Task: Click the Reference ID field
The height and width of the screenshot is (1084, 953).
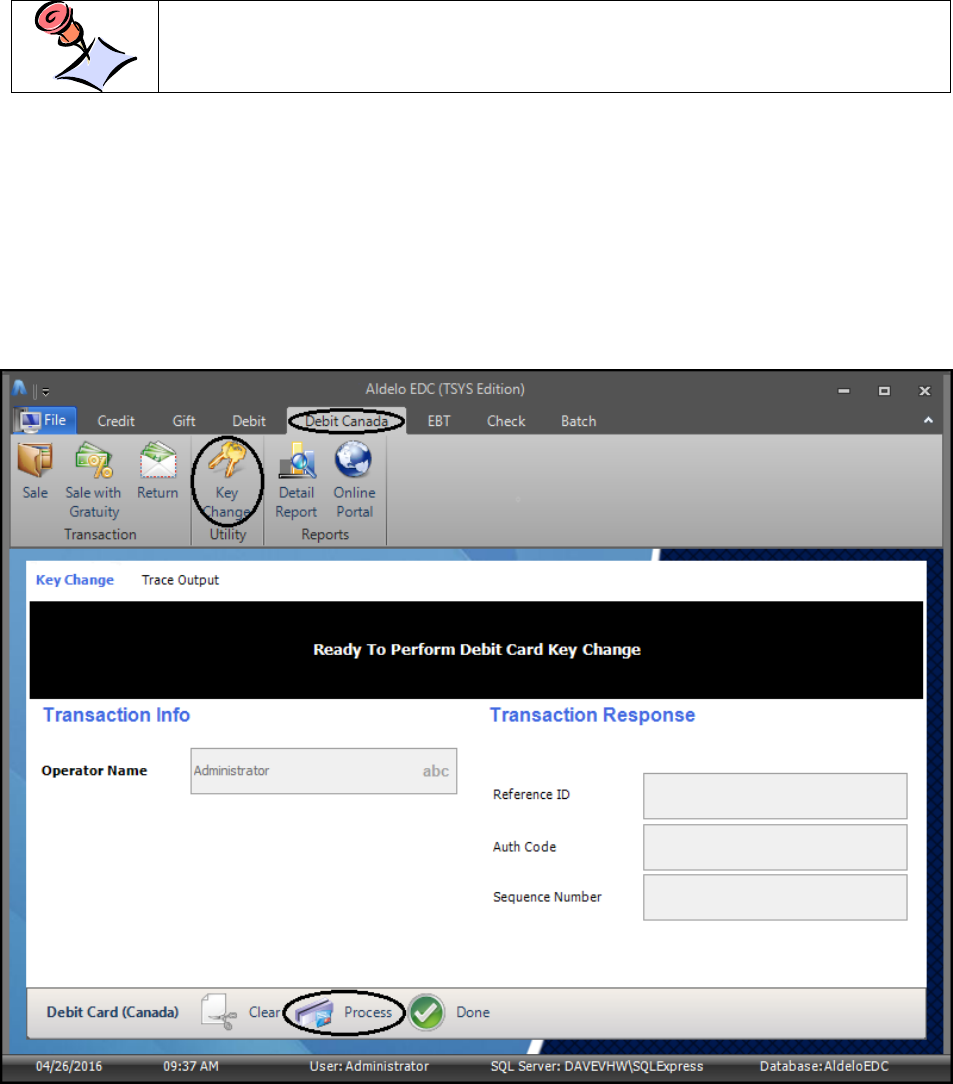Action: [x=775, y=796]
